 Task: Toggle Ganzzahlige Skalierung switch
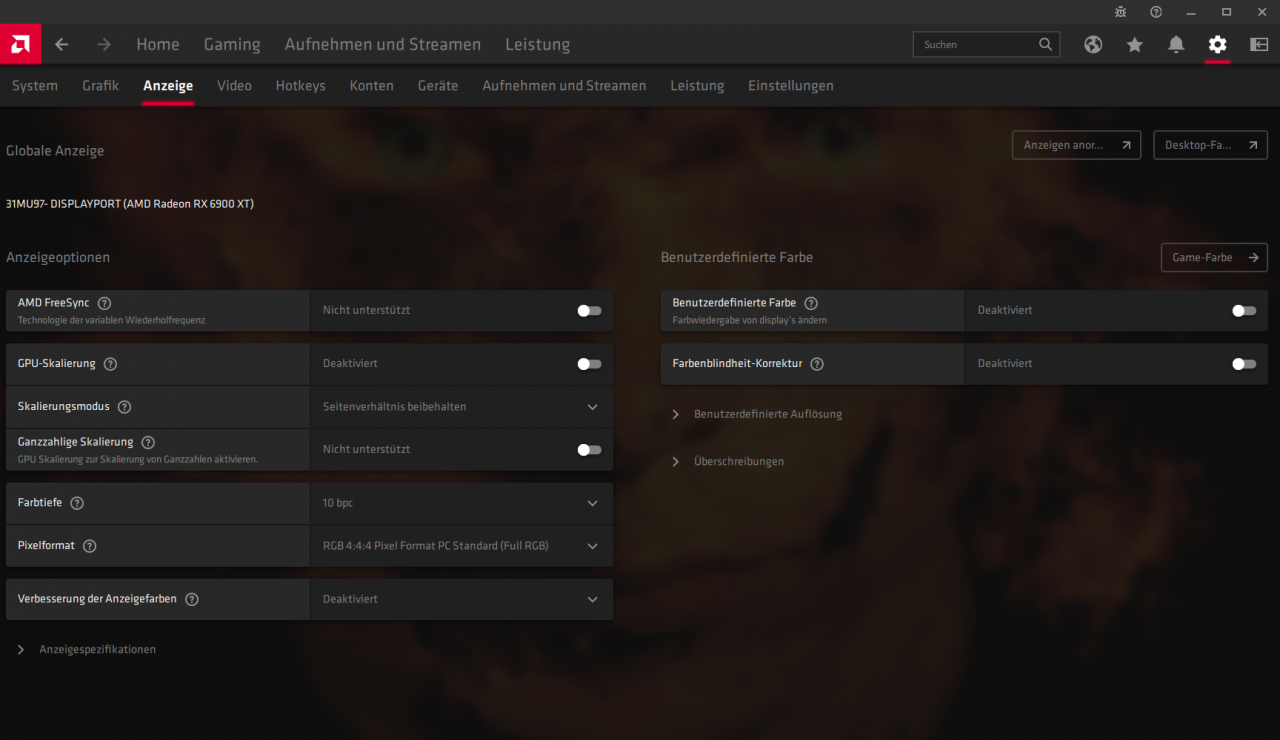589,450
